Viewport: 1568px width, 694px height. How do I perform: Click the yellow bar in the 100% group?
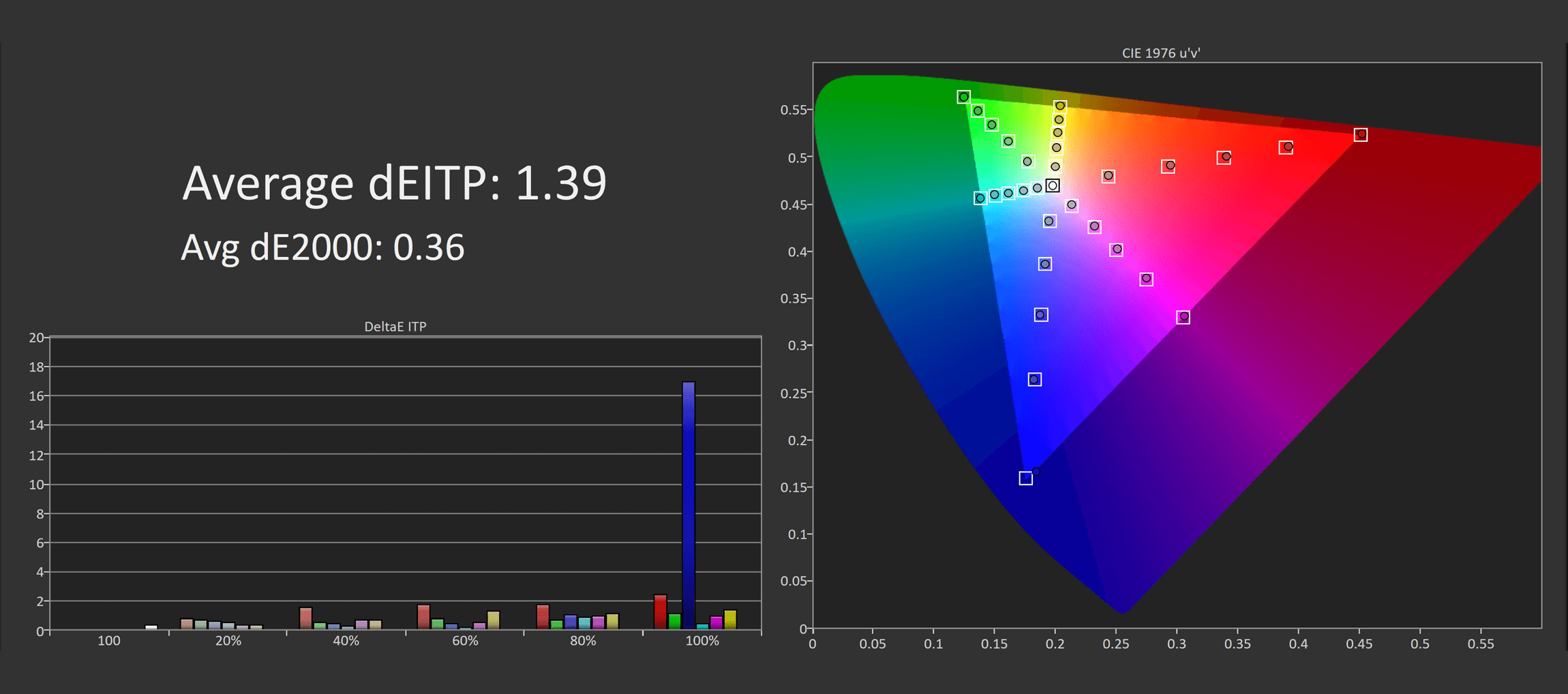tap(730, 619)
